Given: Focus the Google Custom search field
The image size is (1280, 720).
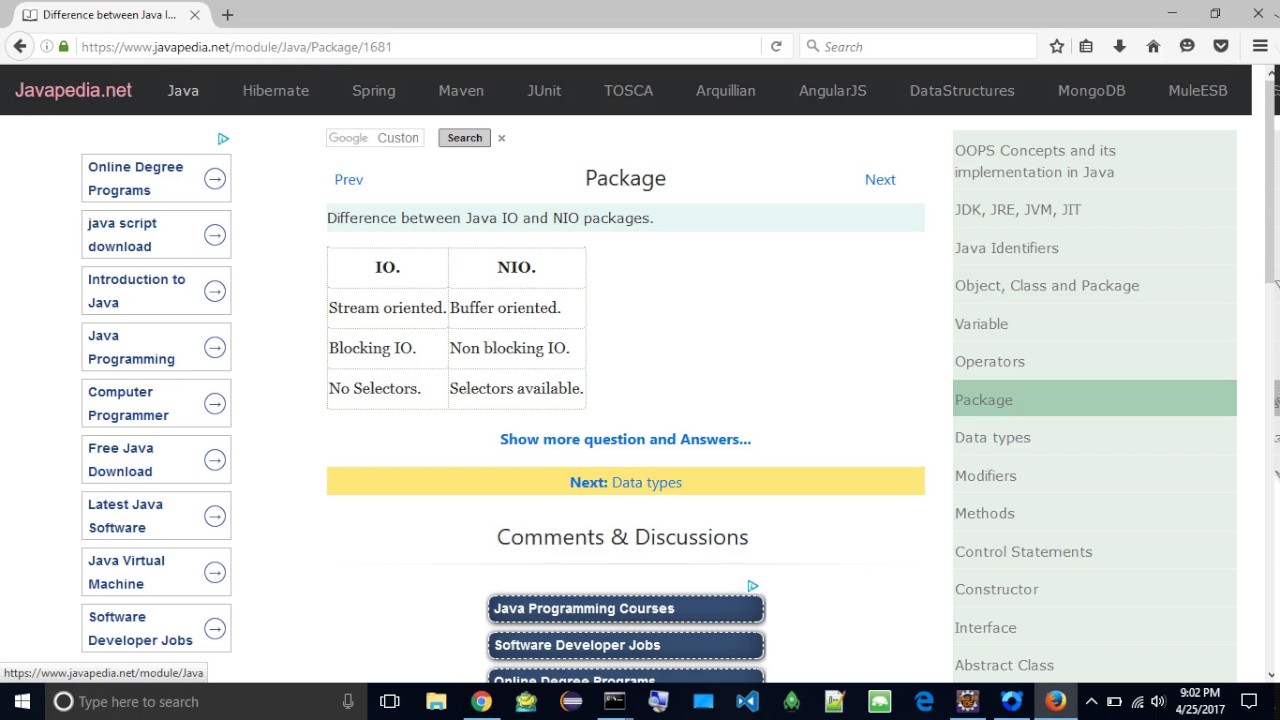Looking at the screenshot, I should pyautogui.click(x=375, y=138).
